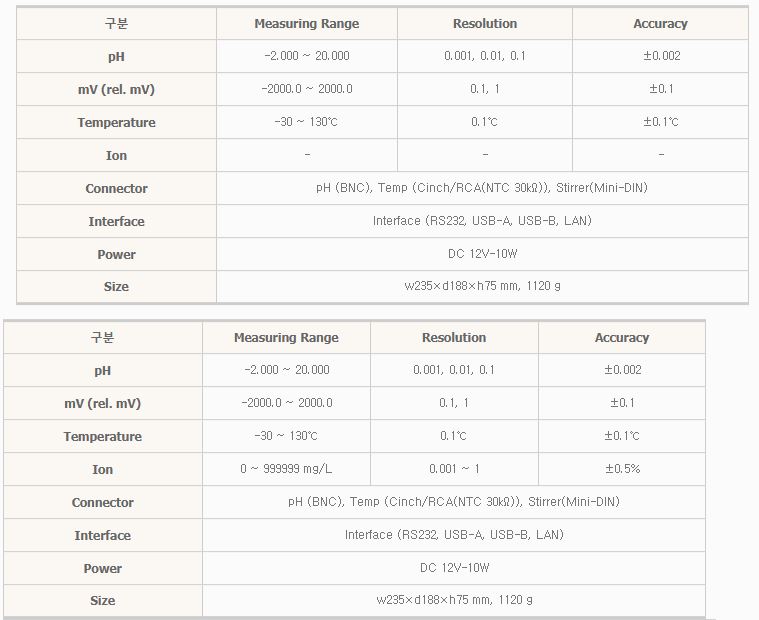Select the pH range '-2.000 ~ 20.000' in the first table
Viewport: 759px width, 620px height.
tap(306, 56)
